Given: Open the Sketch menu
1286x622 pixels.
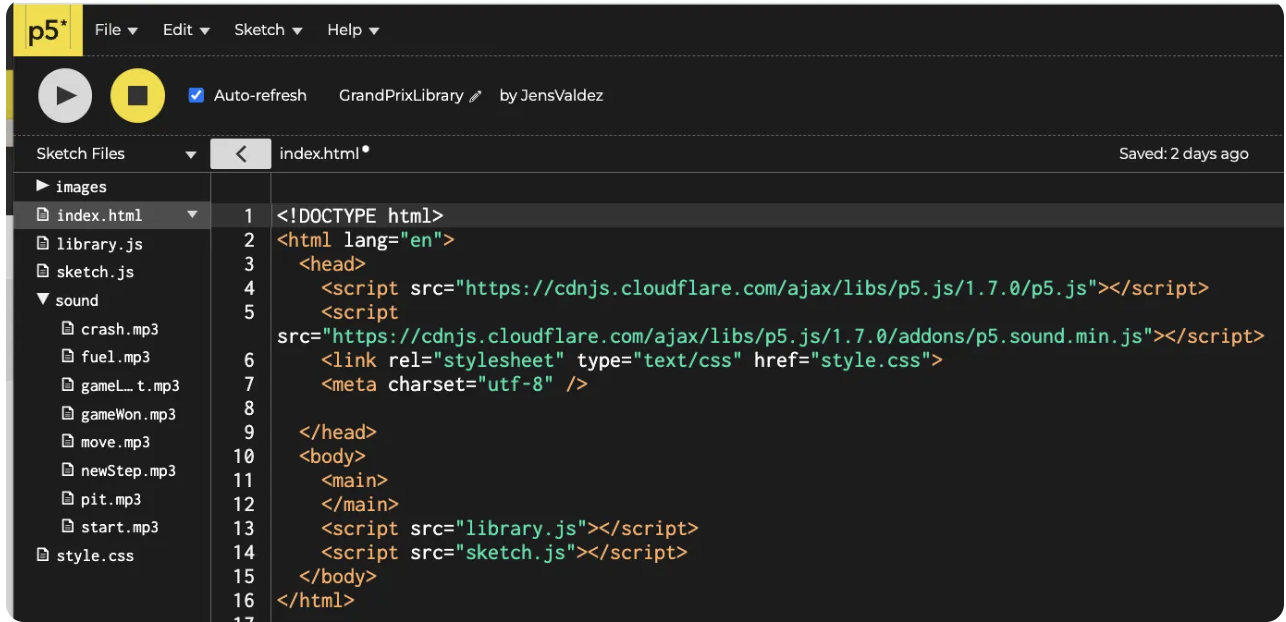Looking at the screenshot, I should point(267,29).
